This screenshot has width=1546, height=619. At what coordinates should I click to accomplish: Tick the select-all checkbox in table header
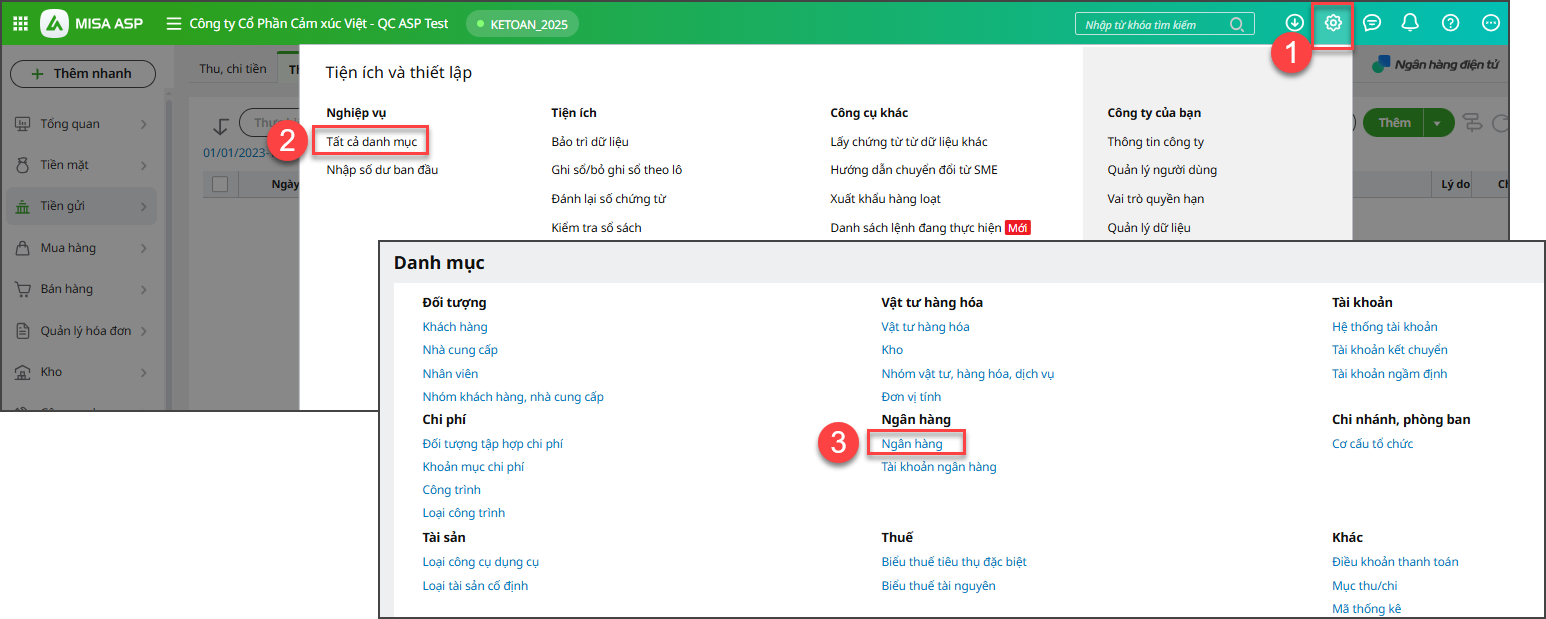coord(220,184)
